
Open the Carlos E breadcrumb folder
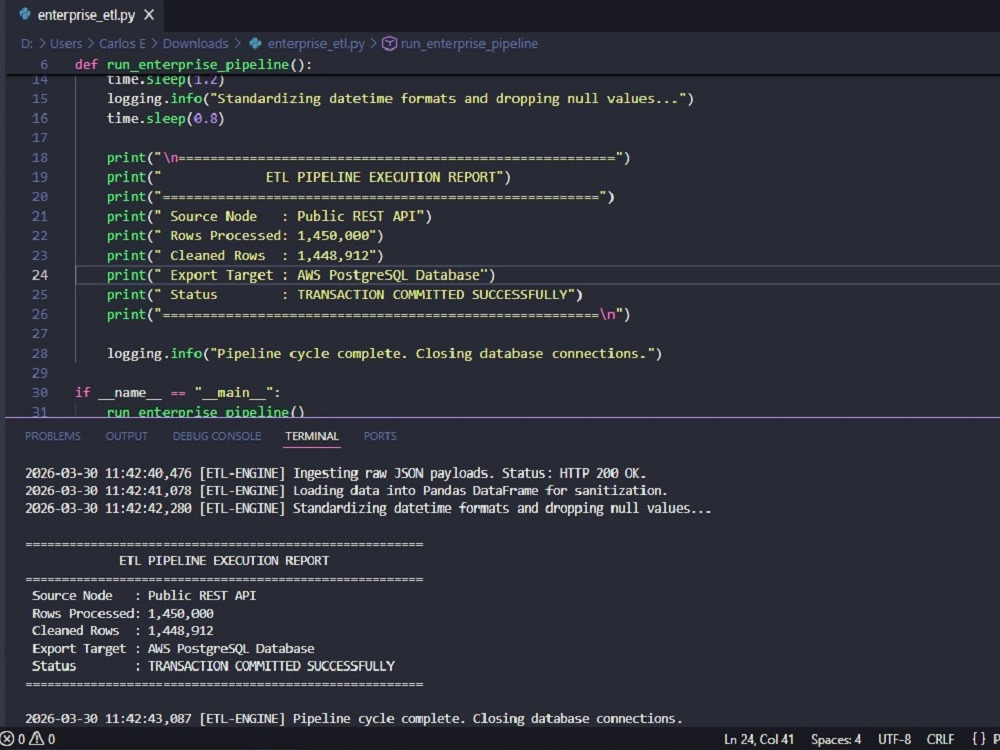[122, 43]
